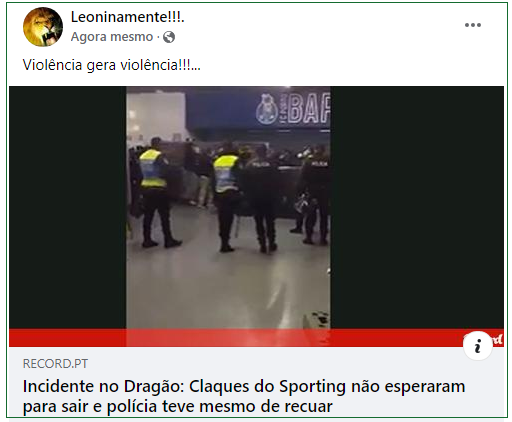This screenshot has height=422, width=512.
Task: Open the Leoninamente!!!. page name
Action: click(x=127, y=17)
